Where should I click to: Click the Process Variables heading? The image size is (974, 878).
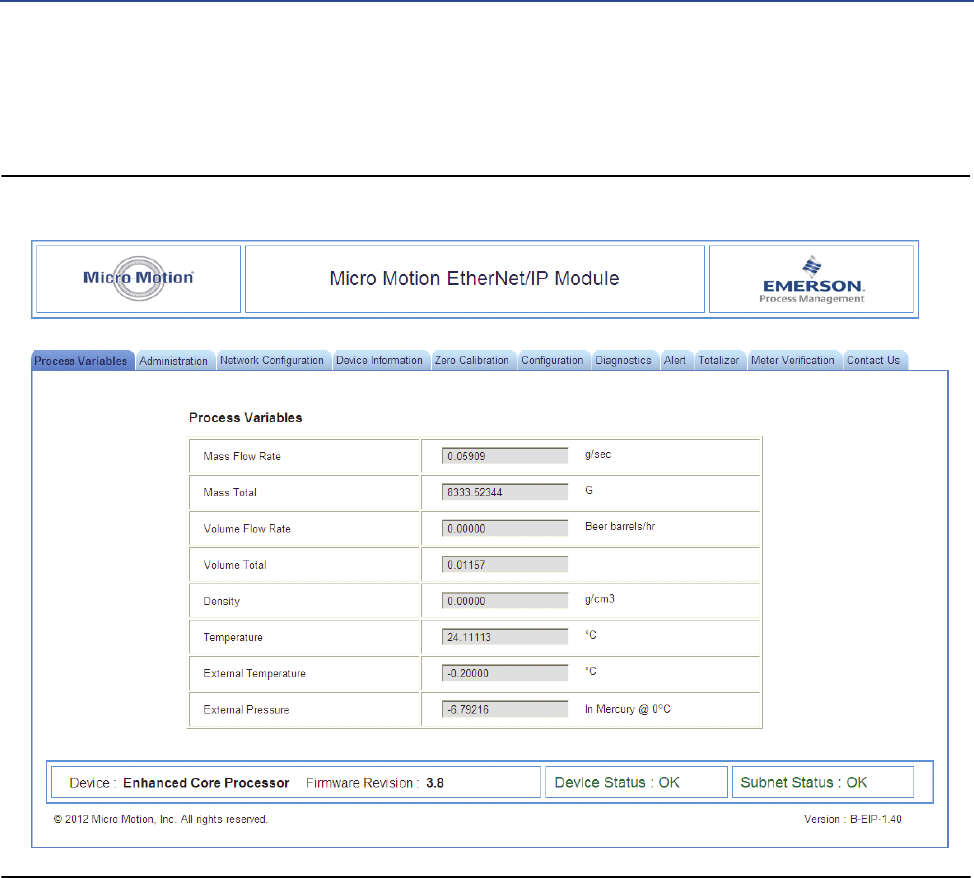pos(245,418)
